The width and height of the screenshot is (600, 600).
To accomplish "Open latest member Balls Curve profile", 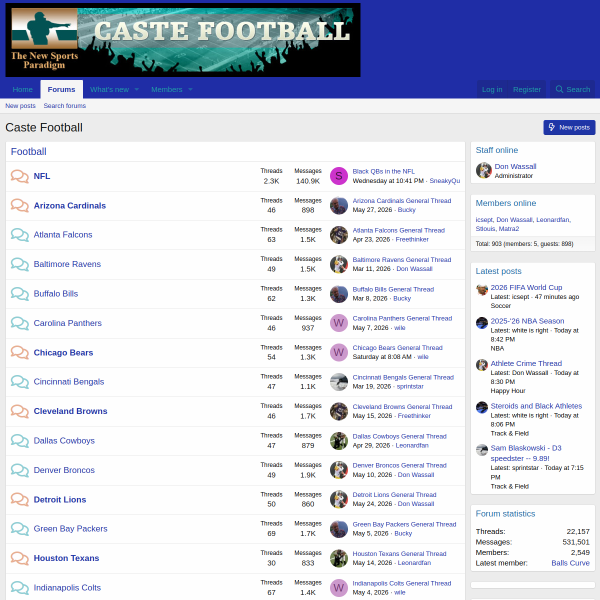I will pos(570,563).
